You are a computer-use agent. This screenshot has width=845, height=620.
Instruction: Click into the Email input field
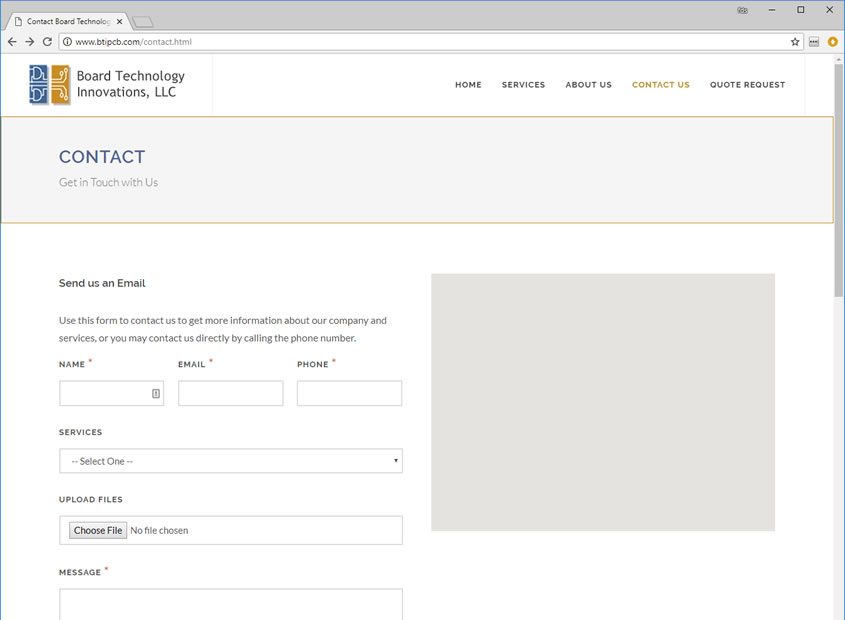[x=230, y=394]
